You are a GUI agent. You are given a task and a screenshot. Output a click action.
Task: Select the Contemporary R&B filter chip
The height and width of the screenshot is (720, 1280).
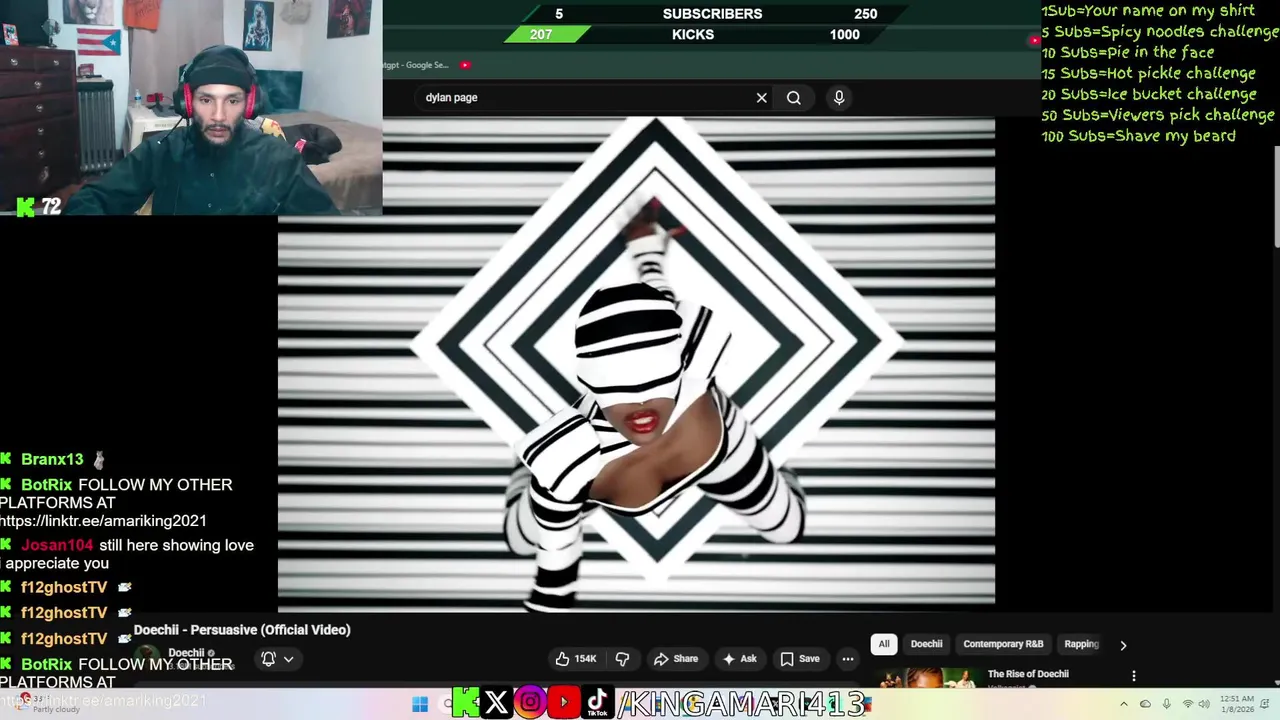click(1003, 644)
